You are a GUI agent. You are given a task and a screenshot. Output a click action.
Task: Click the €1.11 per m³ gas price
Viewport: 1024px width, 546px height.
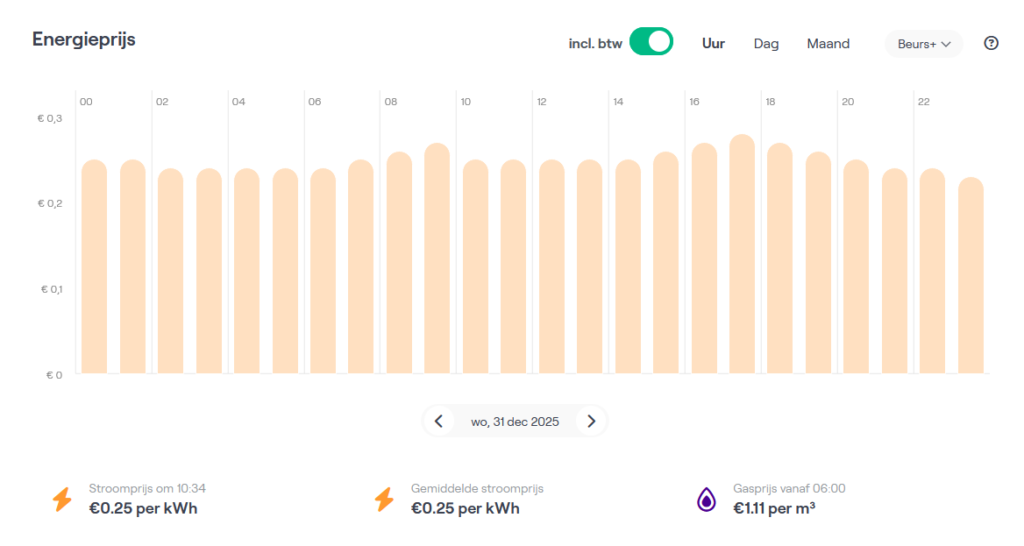(774, 508)
